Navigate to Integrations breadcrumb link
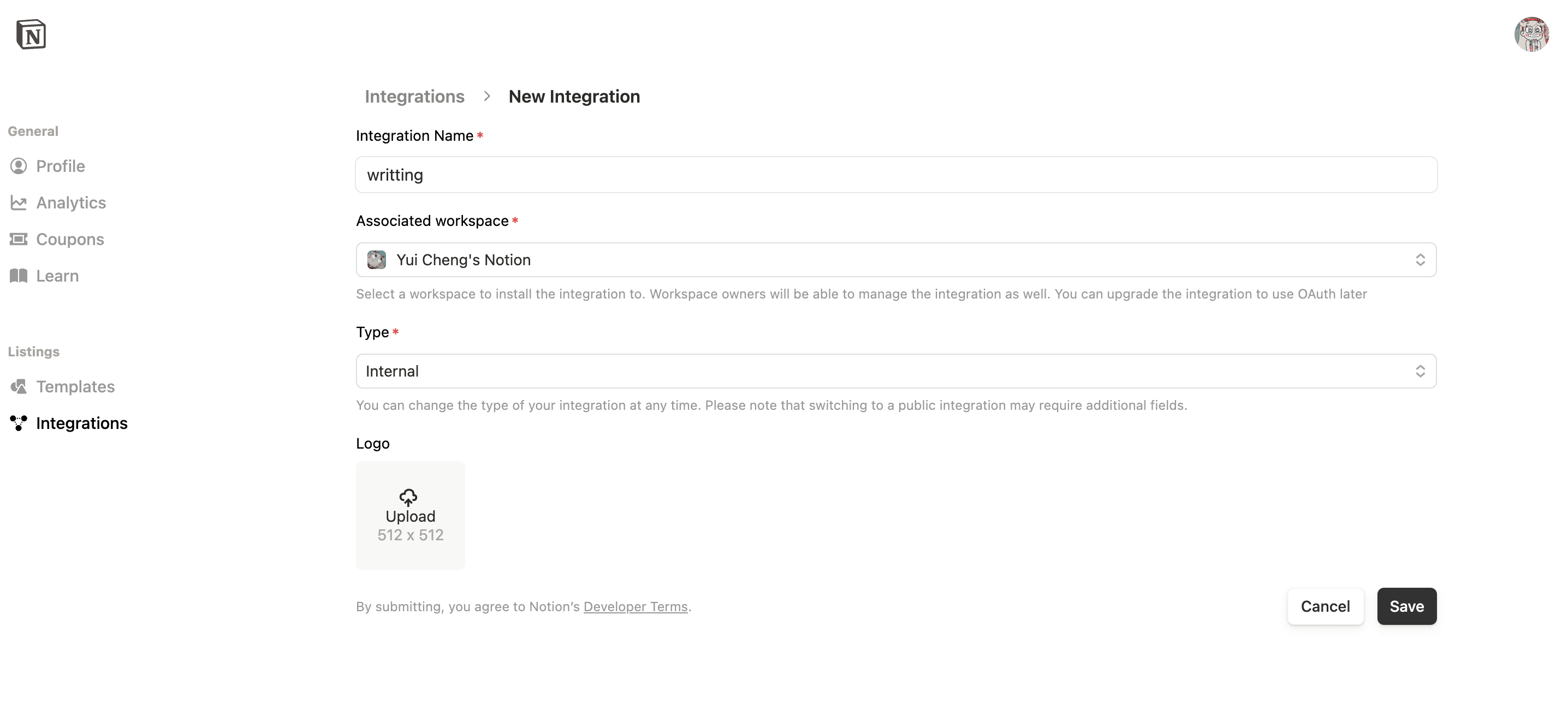Image resolution: width=1568 pixels, height=716 pixels. click(414, 96)
